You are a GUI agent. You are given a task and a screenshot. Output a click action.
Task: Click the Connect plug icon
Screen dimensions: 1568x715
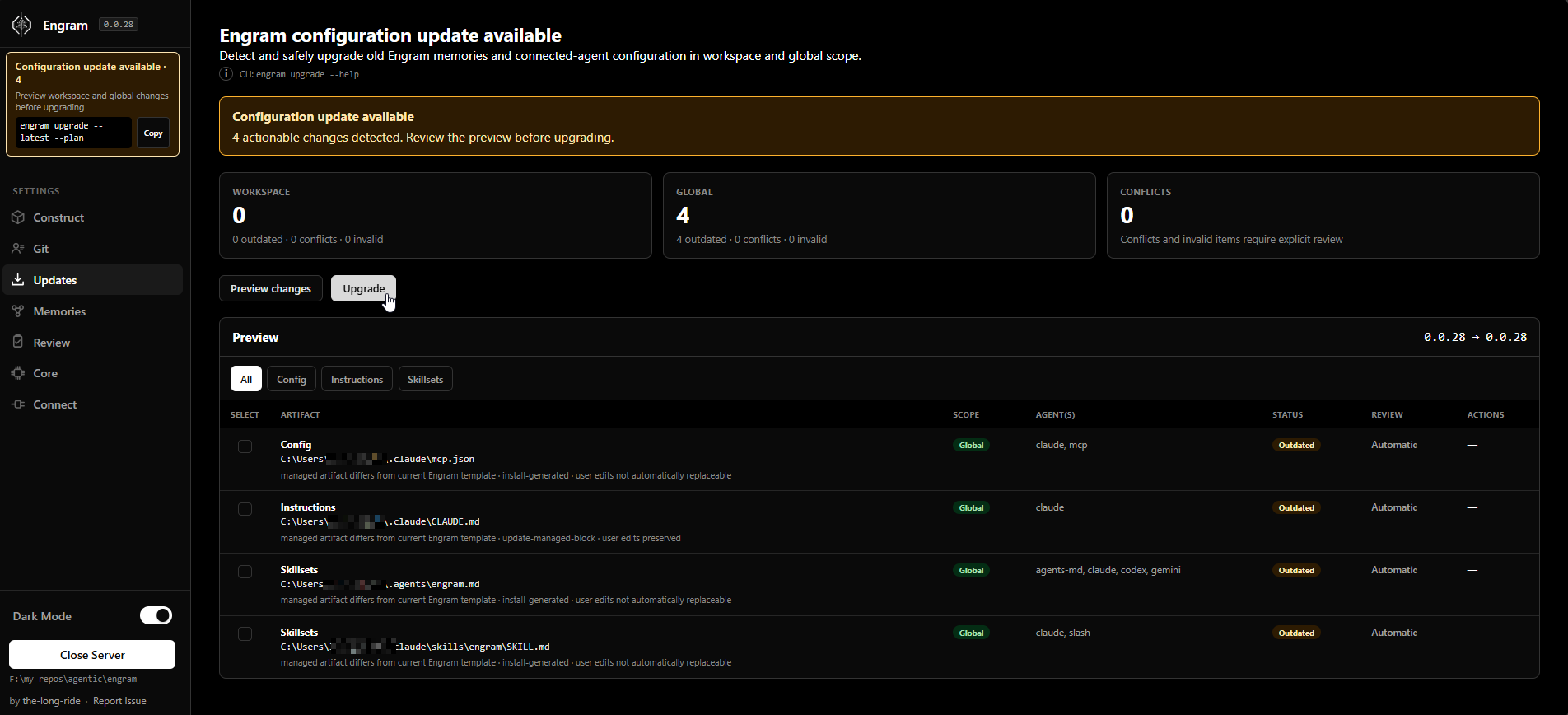click(x=18, y=404)
